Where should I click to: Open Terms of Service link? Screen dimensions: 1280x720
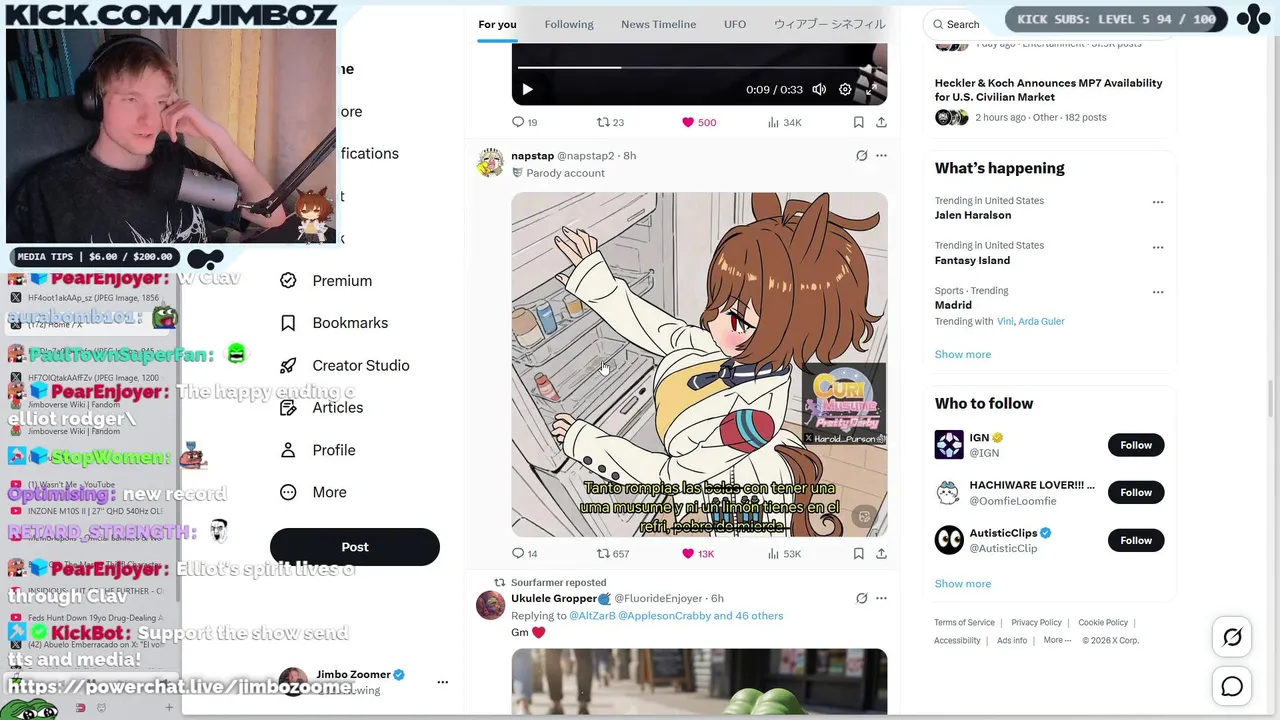(x=964, y=622)
